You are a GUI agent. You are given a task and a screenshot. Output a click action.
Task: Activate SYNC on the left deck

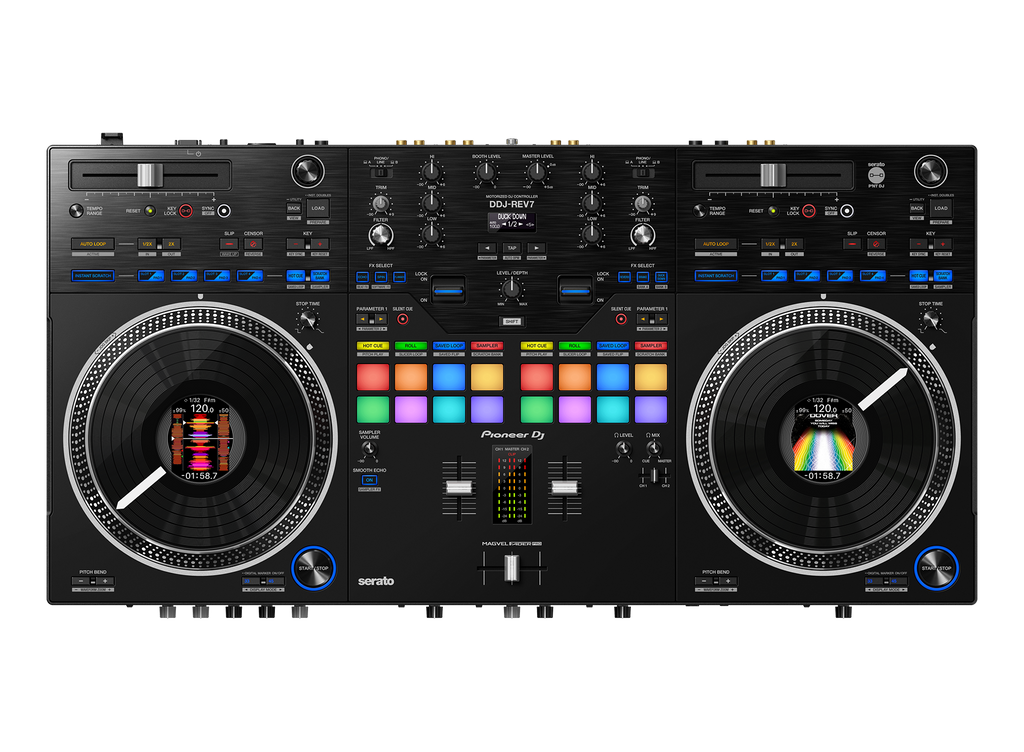pos(222,210)
